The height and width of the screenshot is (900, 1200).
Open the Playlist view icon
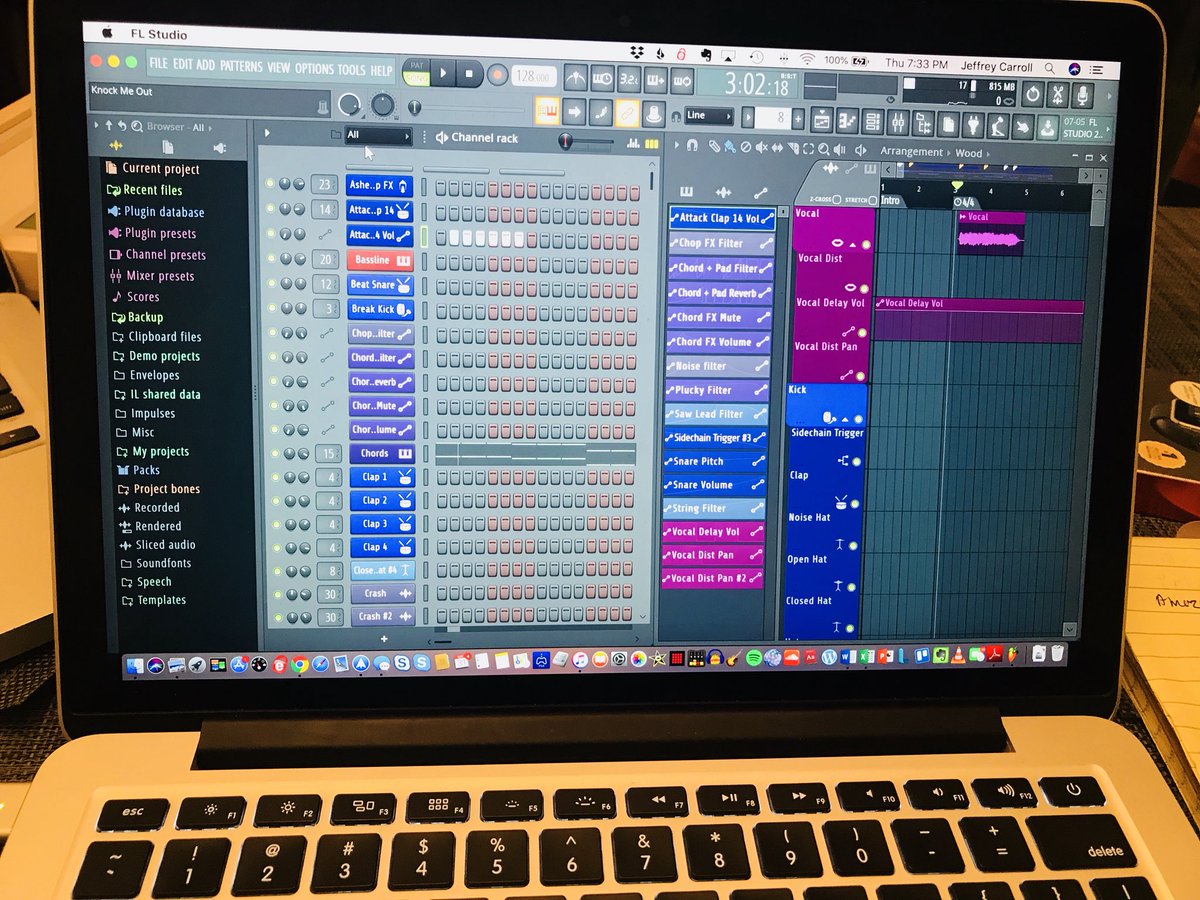click(x=821, y=121)
